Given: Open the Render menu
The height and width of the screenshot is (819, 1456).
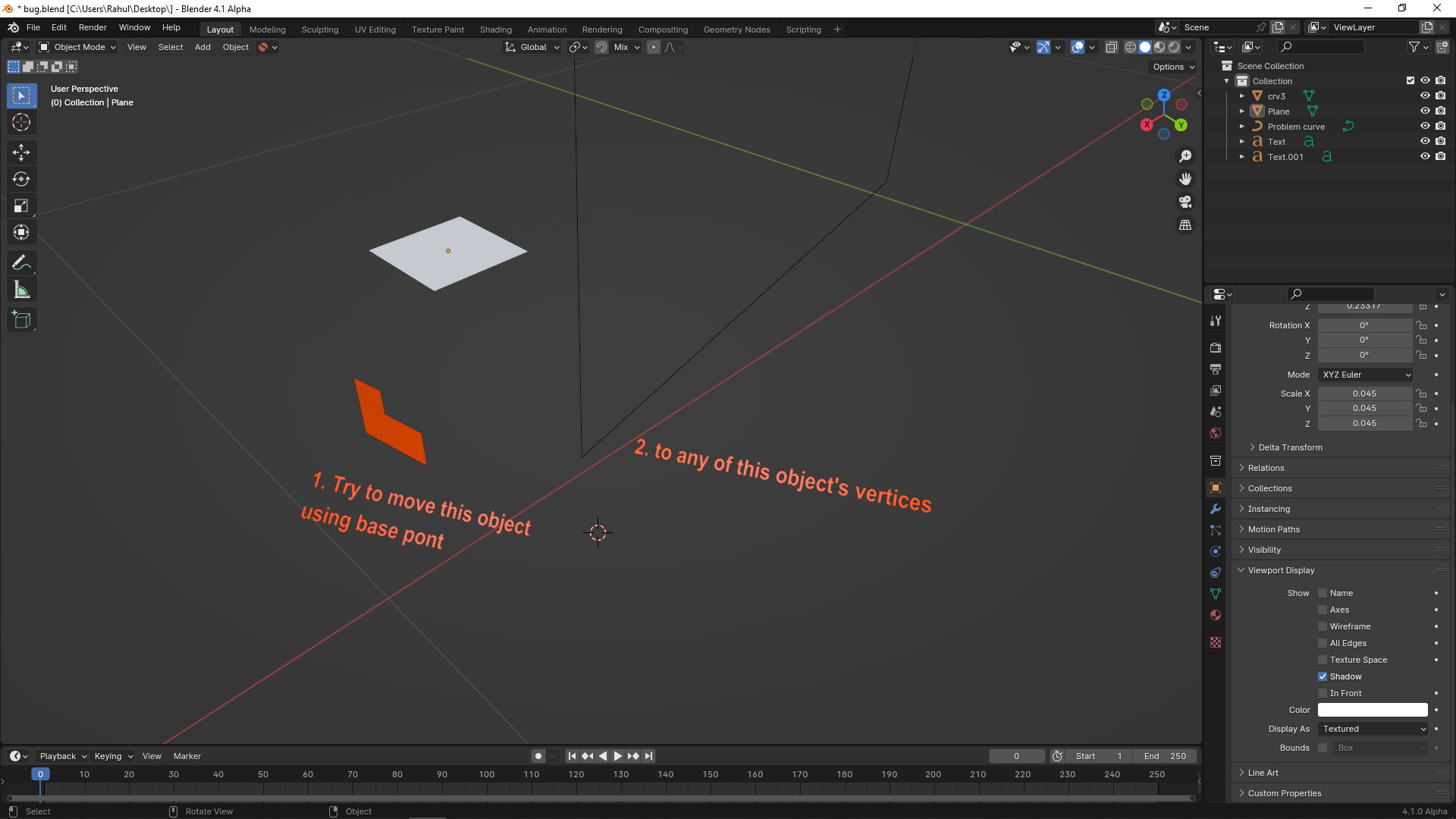Looking at the screenshot, I should (x=93, y=27).
